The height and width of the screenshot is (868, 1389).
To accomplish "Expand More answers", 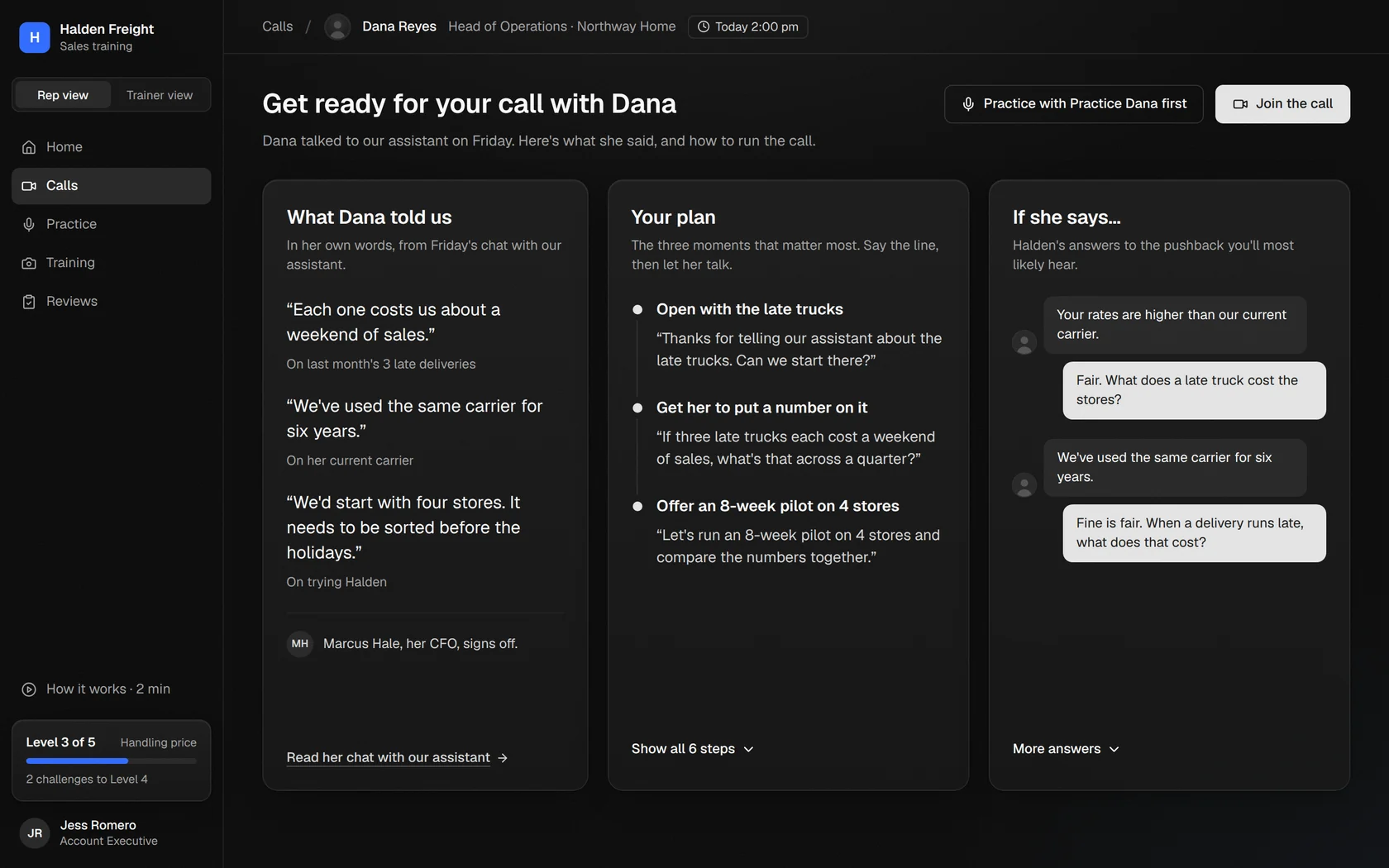I will (x=1066, y=749).
